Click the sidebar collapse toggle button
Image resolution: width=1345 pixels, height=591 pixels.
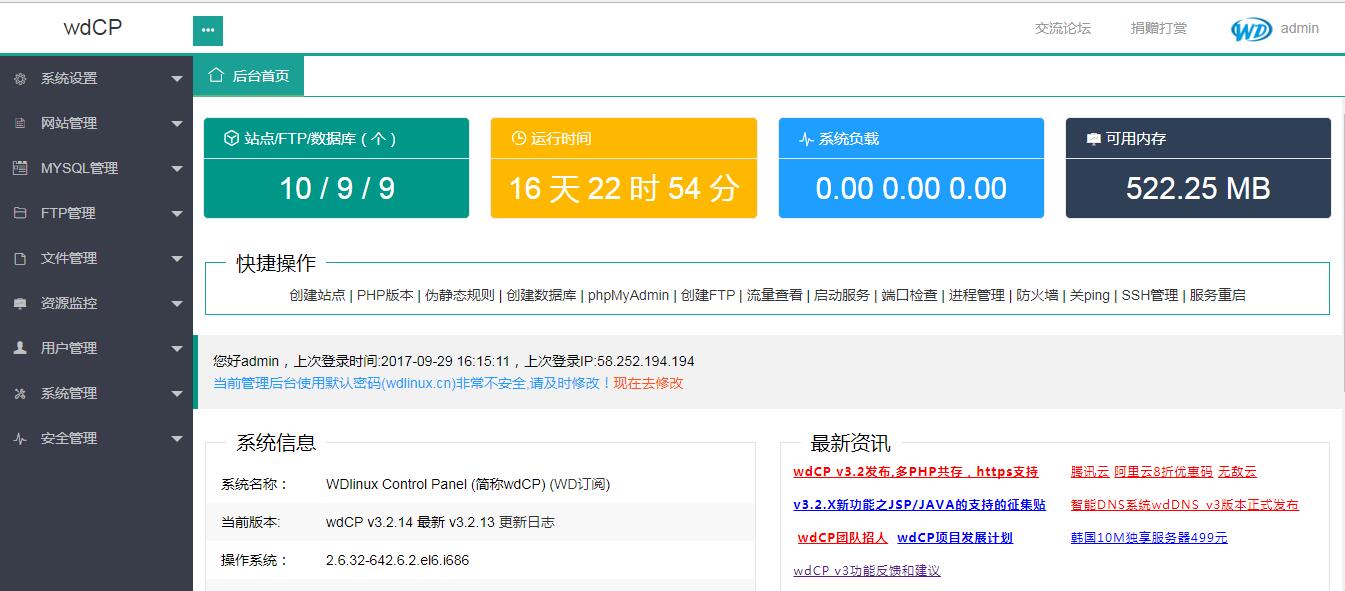(x=207, y=30)
